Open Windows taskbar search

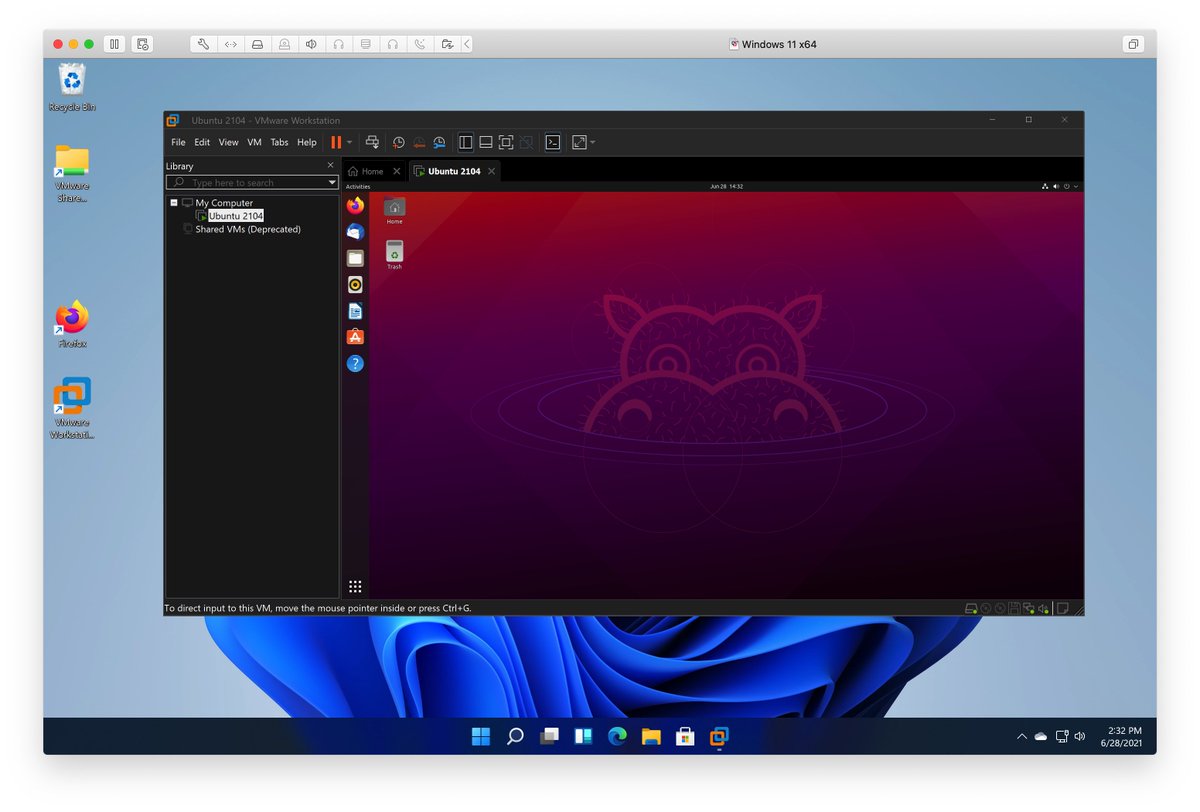click(x=515, y=737)
